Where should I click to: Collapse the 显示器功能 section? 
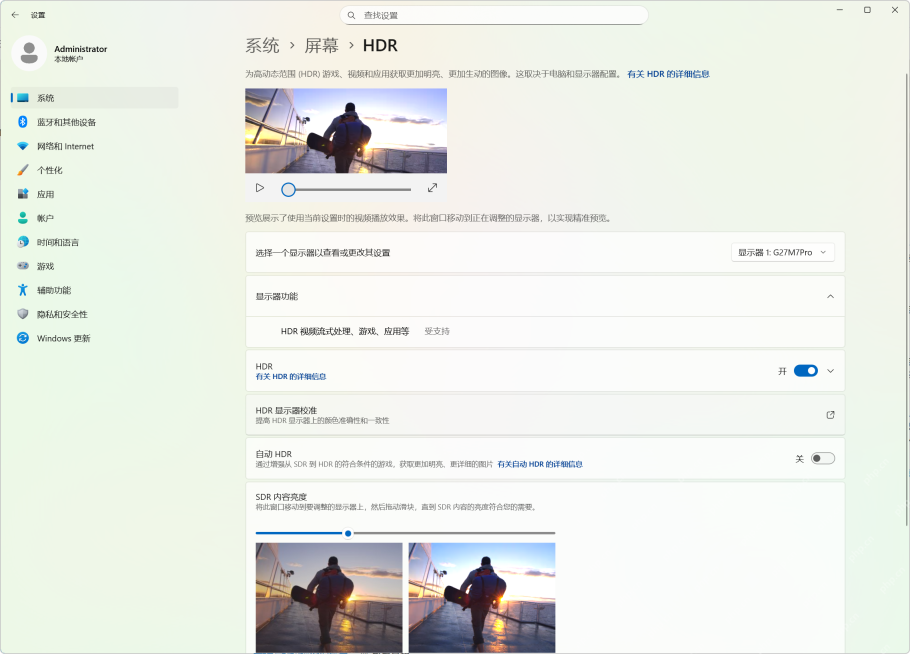pyautogui.click(x=830, y=297)
